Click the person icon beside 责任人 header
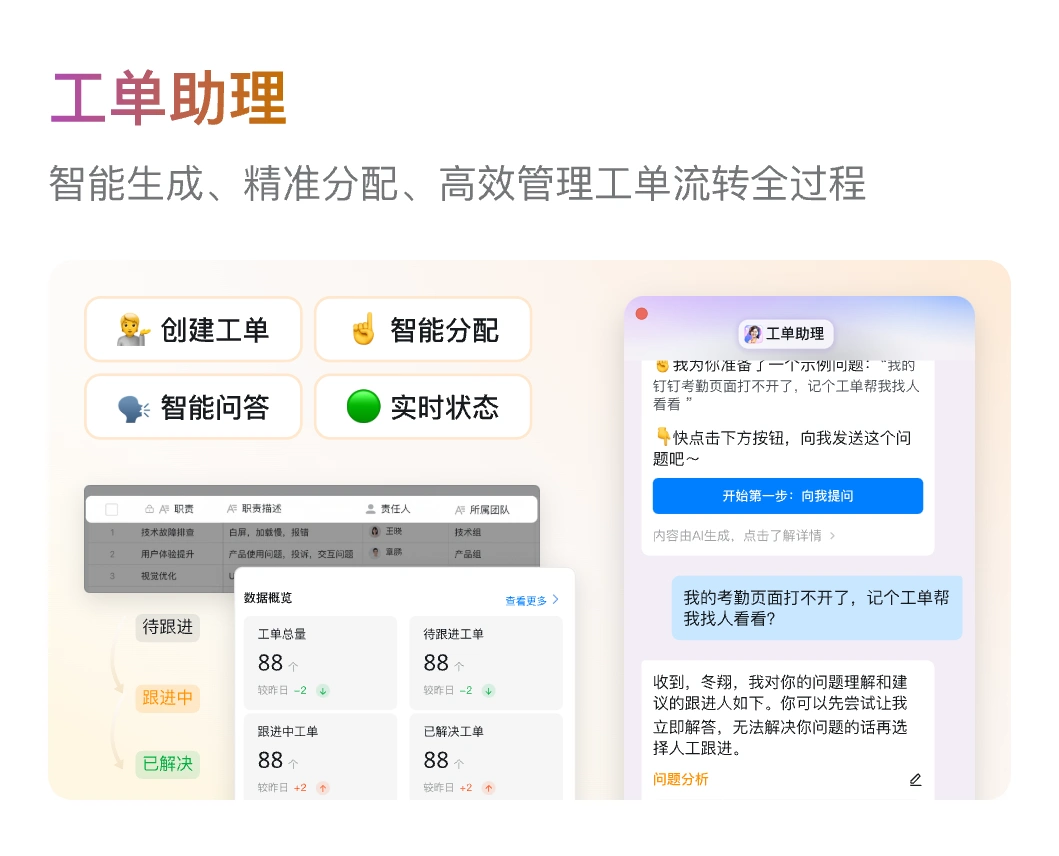The width and height of the screenshot is (1059, 856). pos(371,509)
